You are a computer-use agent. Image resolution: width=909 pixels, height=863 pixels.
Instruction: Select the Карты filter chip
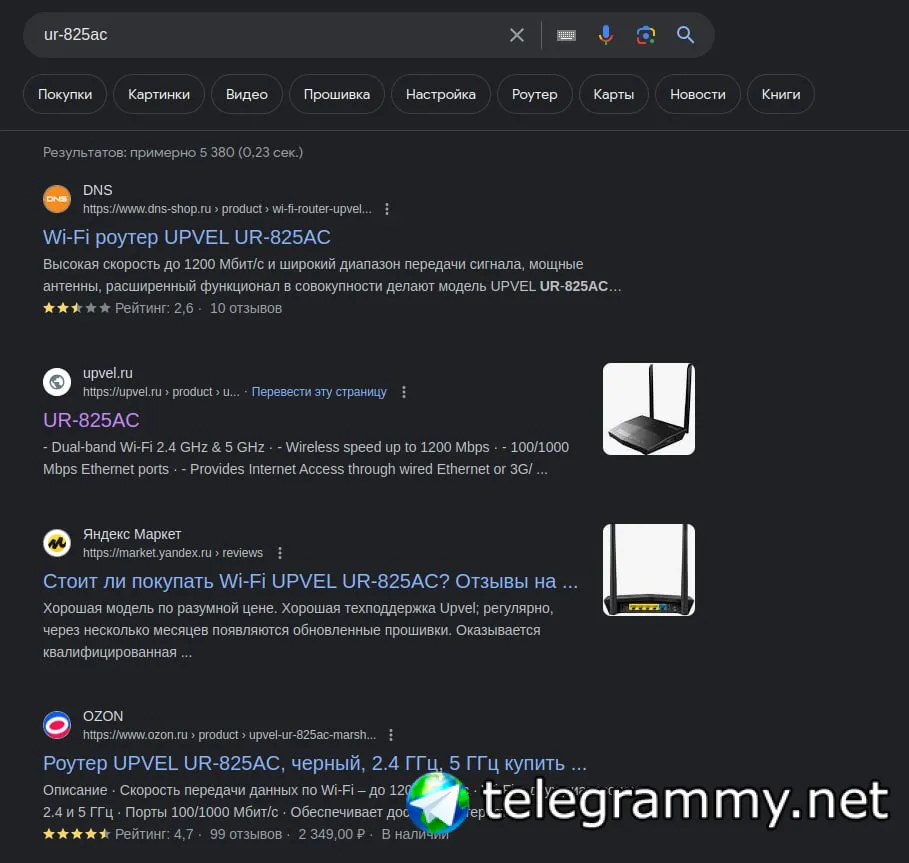pyautogui.click(x=614, y=94)
